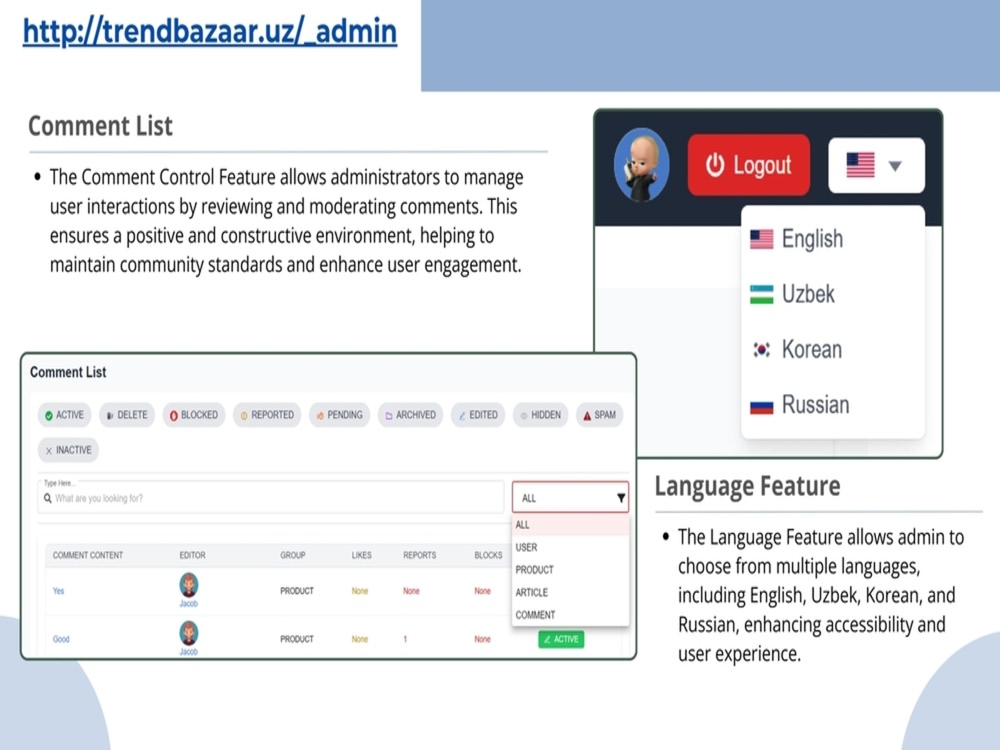Click the EDITOR column header
This screenshot has width=1000, height=750.
pyautogui.click(x=193, y=555)
